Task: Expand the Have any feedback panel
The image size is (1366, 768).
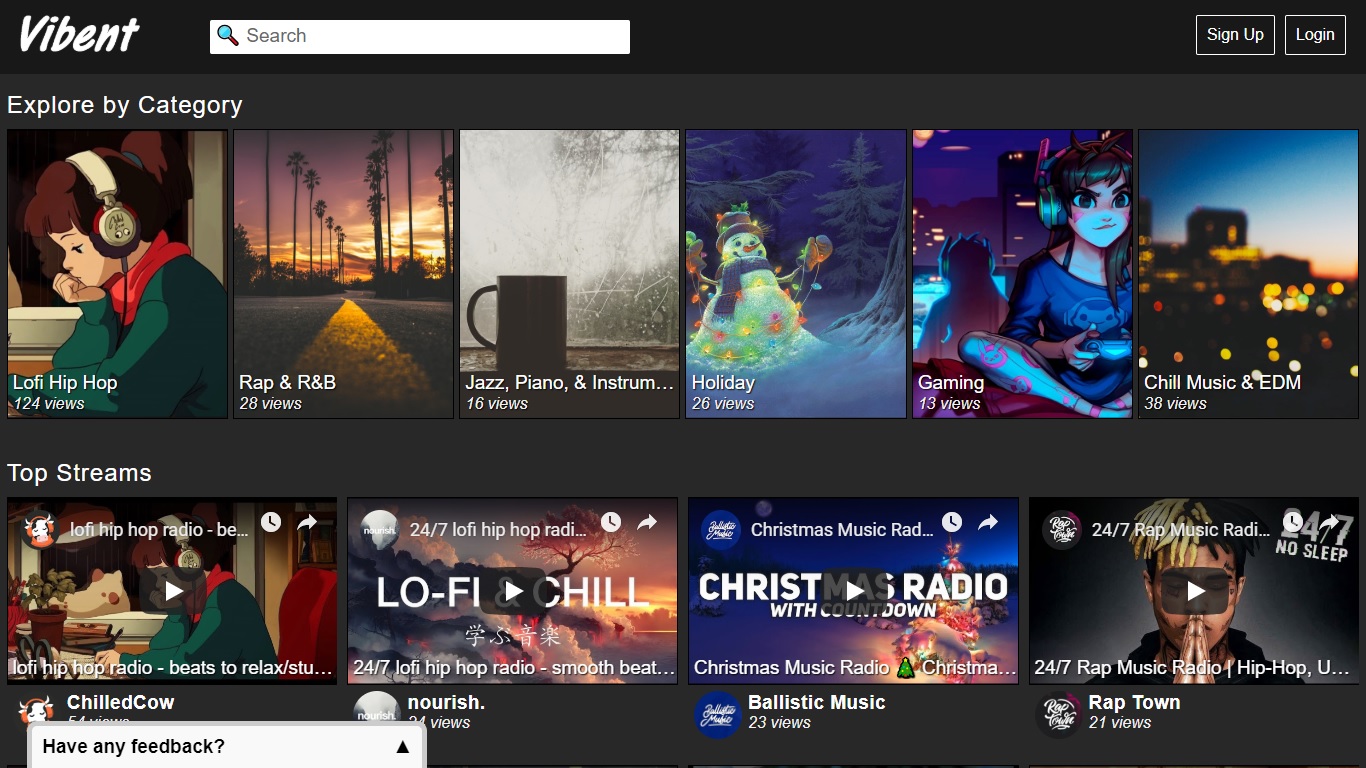Action: click(402, 747)
